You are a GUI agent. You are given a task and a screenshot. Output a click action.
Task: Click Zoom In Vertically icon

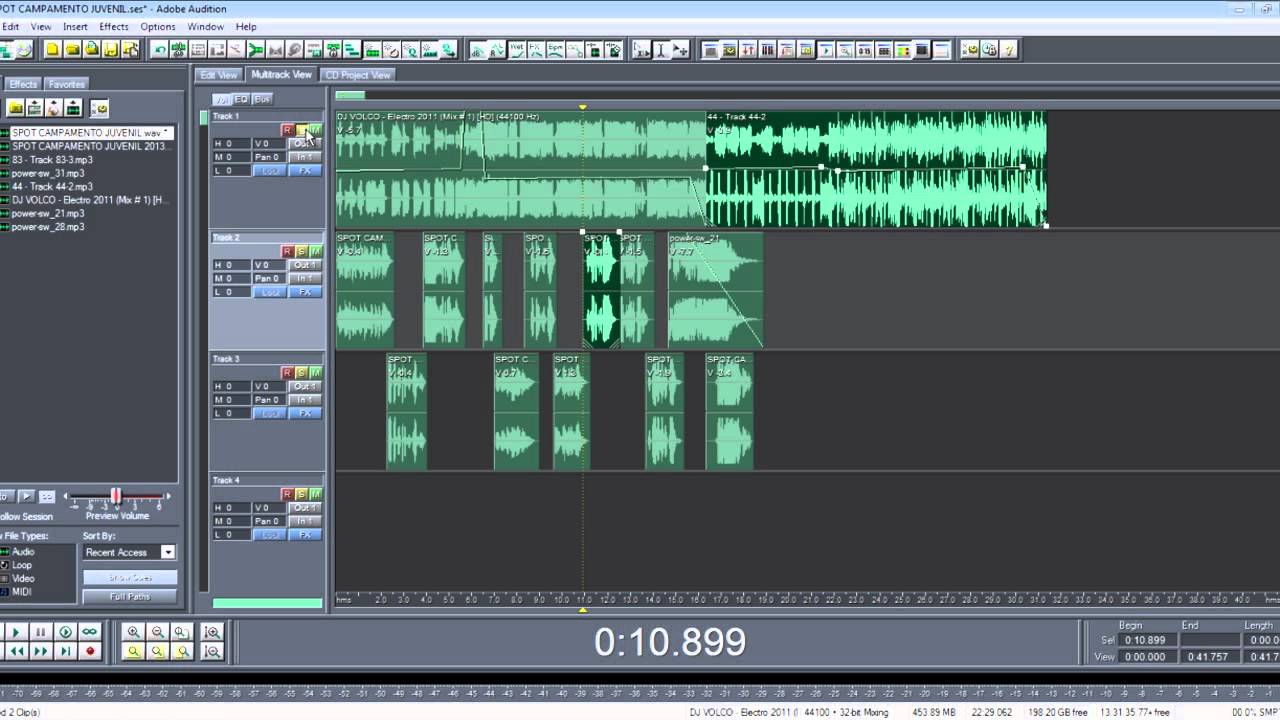click(x=212, y=632)
